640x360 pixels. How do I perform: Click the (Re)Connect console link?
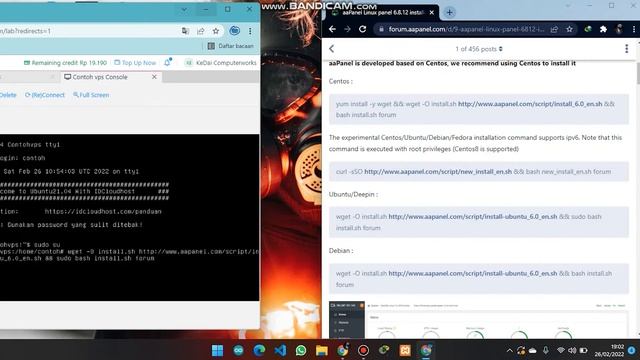[45, 95]
